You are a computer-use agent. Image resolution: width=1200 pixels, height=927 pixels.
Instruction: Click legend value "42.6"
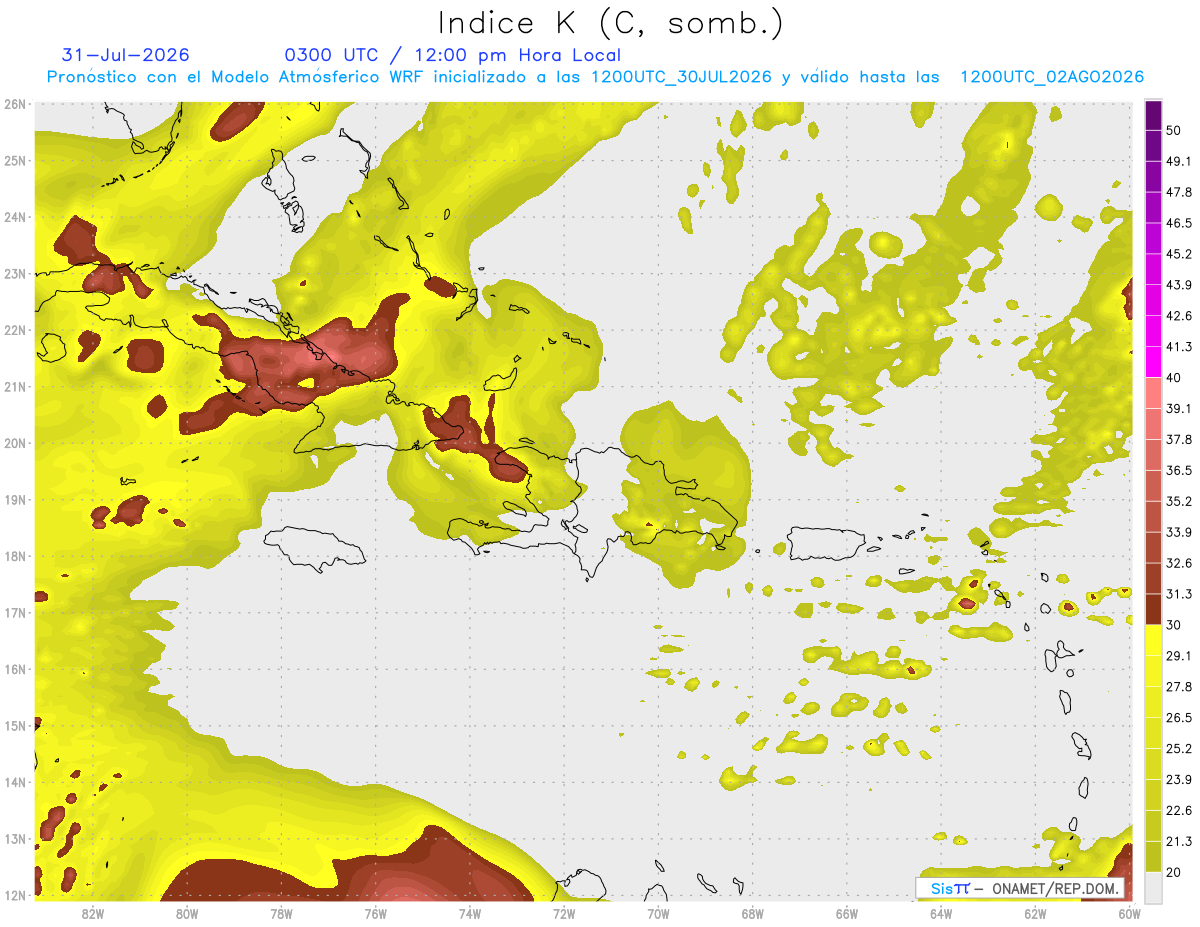coord(1179,316)
